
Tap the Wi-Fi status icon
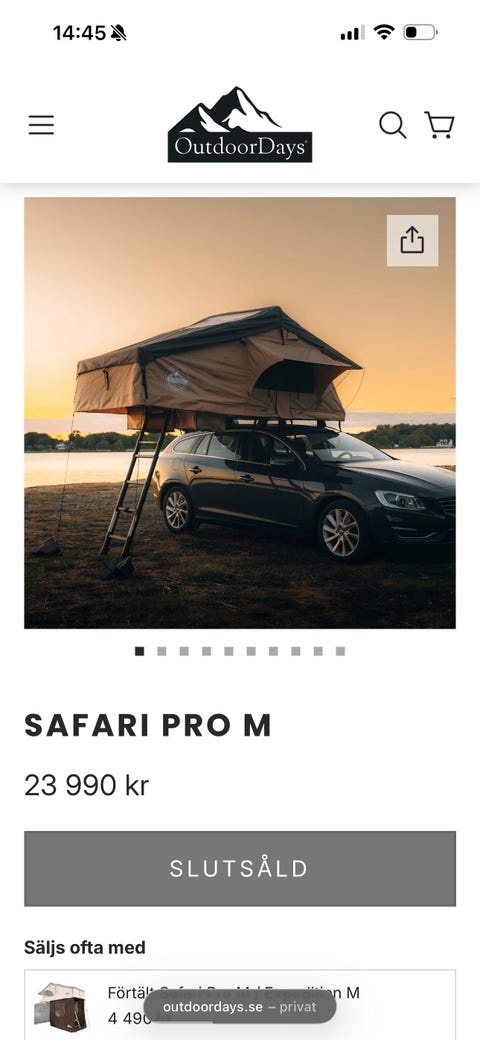click(384, 32)
